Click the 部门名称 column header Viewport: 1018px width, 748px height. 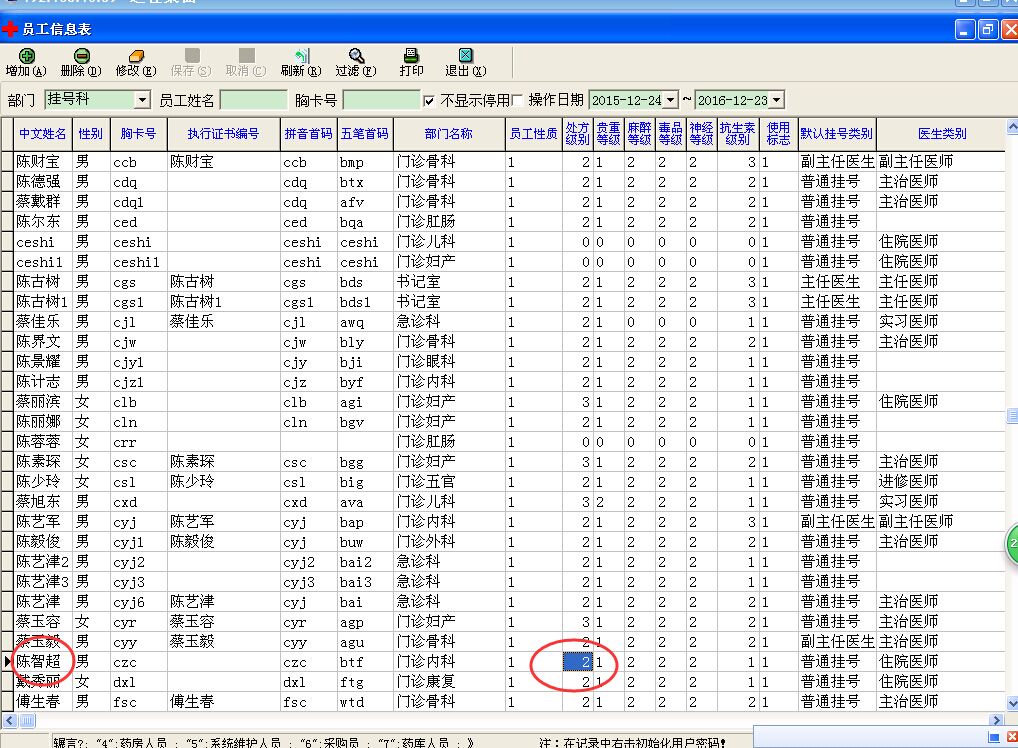click(449, 134)
